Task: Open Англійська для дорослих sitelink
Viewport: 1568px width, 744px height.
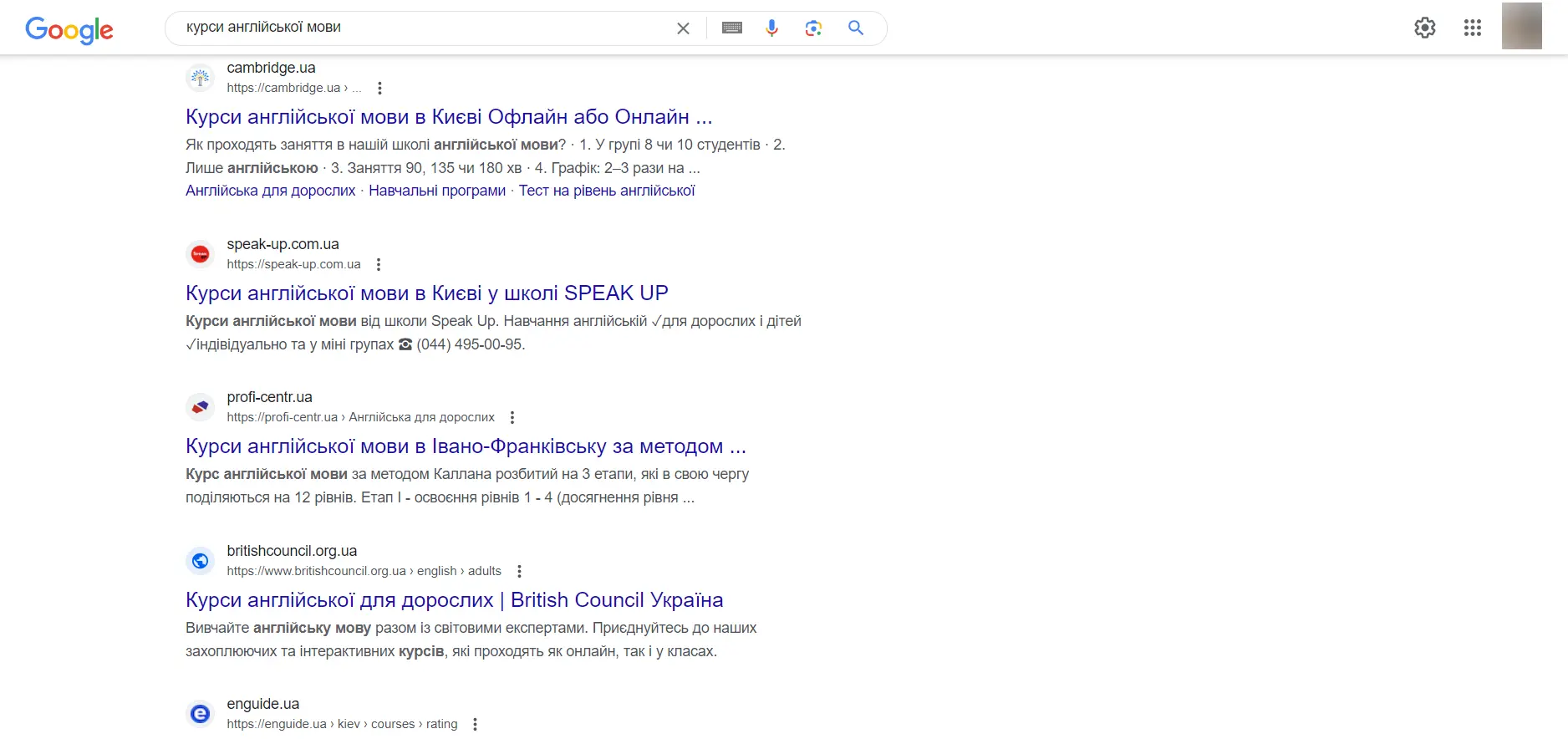Action: pyautogui.click(x=271, y=191)
